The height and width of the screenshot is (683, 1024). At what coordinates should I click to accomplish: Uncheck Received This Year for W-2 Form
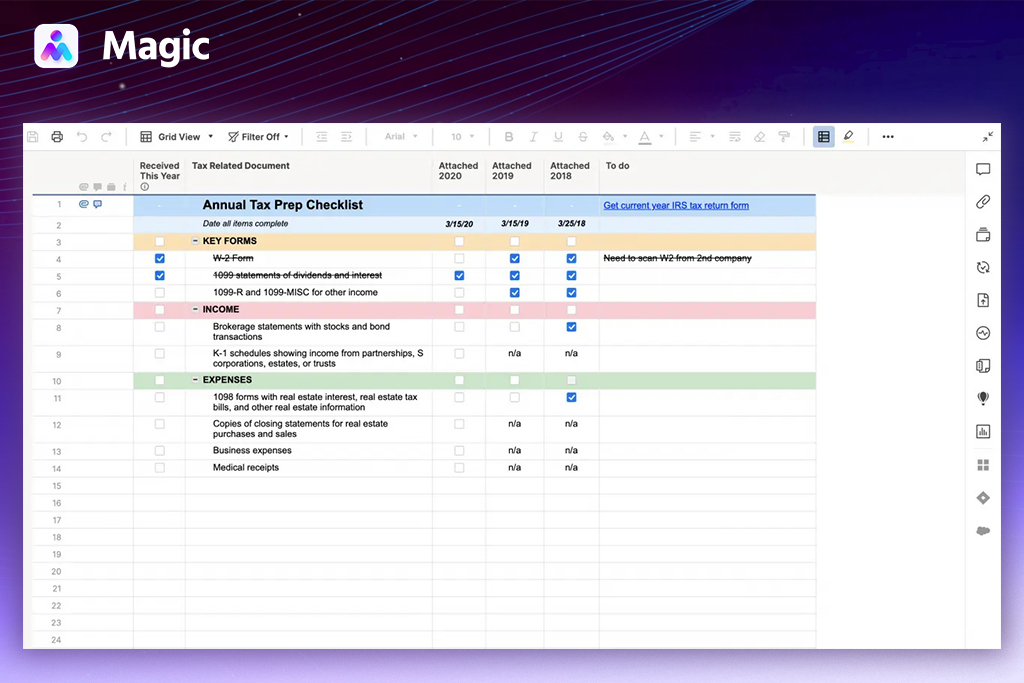(x=160, y=258)
